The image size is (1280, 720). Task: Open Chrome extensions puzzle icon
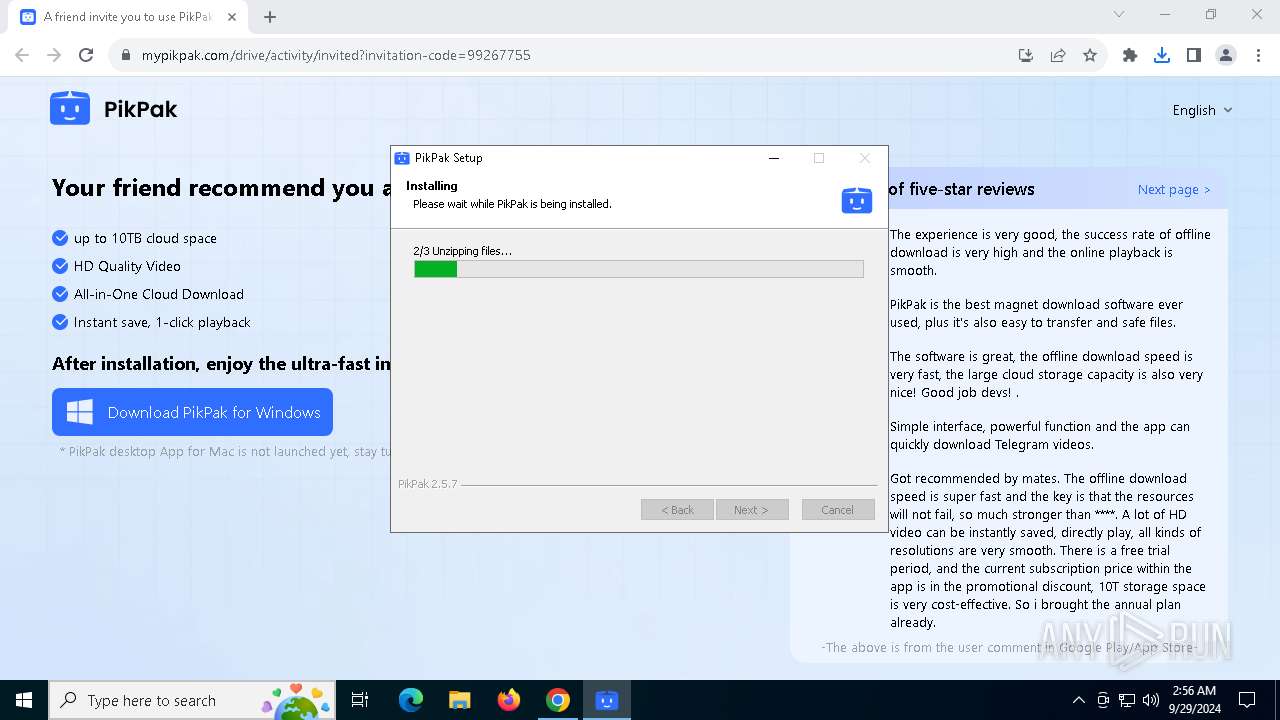[1130, 55]
